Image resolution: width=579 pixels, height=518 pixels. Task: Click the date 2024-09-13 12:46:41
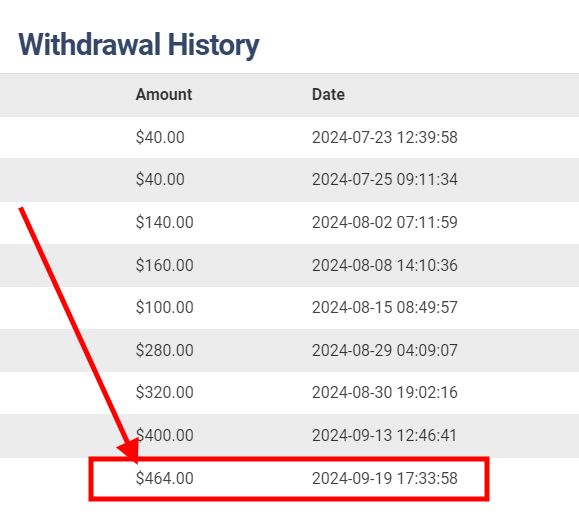click(384, 435)
